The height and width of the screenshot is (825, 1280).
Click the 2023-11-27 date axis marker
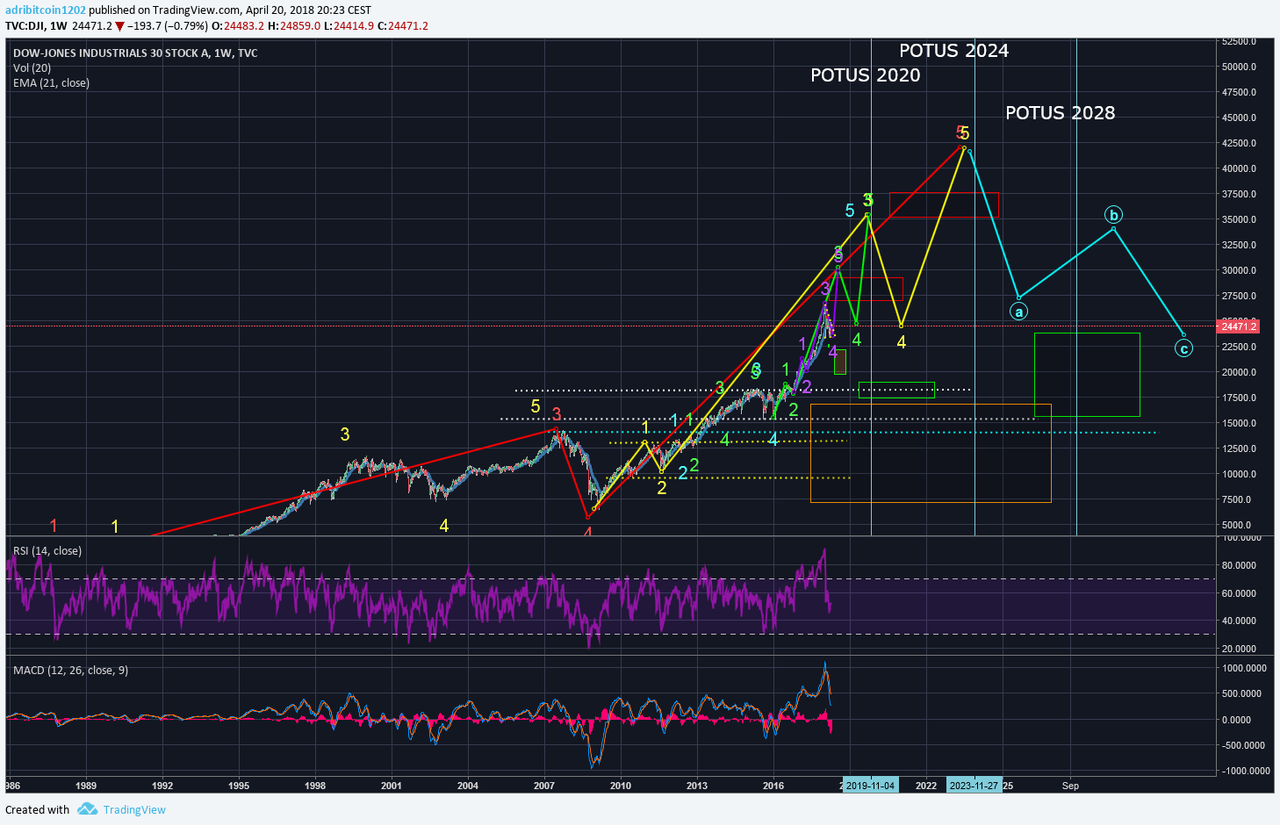point(975,786)
